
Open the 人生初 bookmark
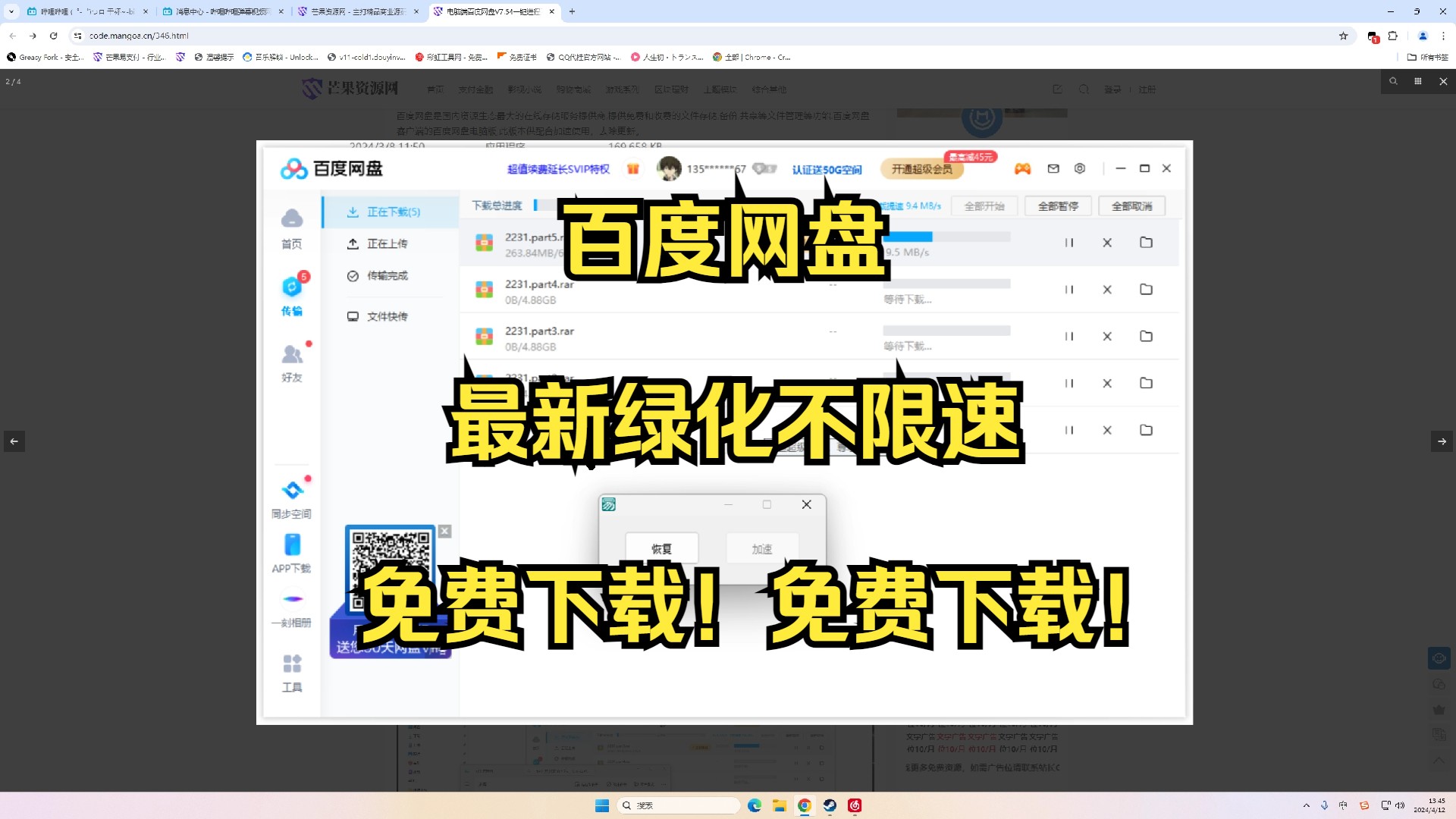667,57
